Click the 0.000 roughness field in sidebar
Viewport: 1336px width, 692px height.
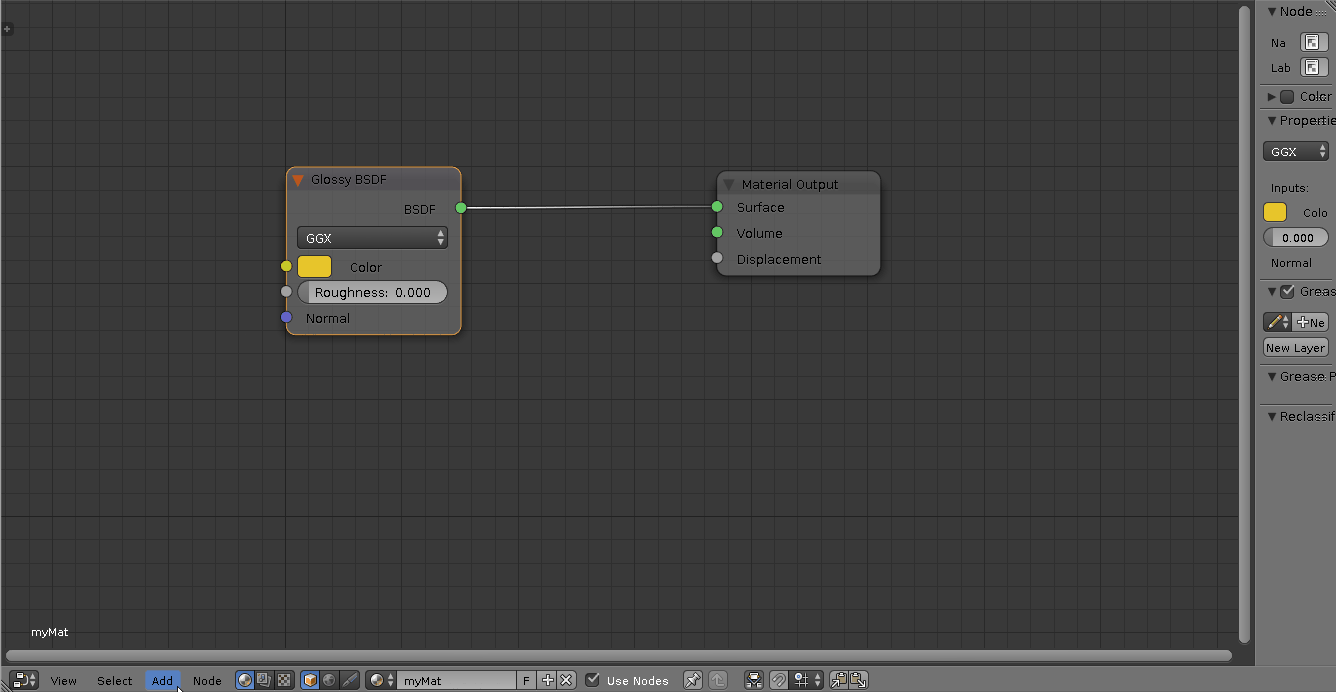coord(1296,238)
